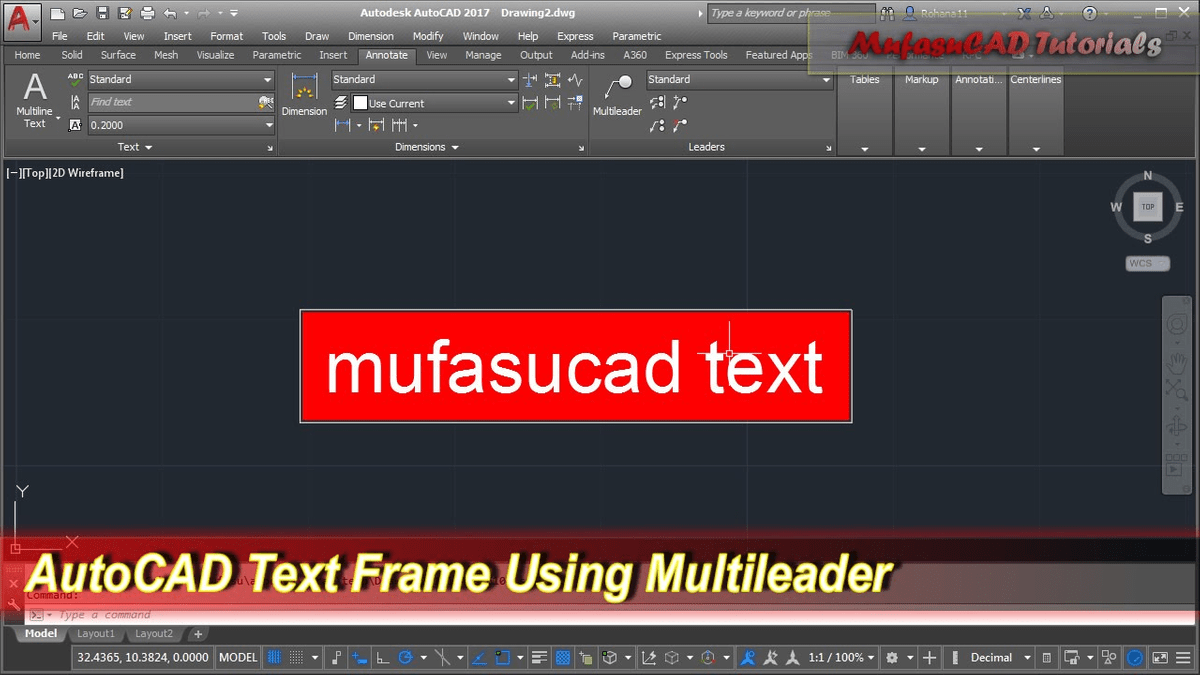Screen dimensions: 1200x675
Task: Click the Plot printer icon
Action: tap(148, 14)
